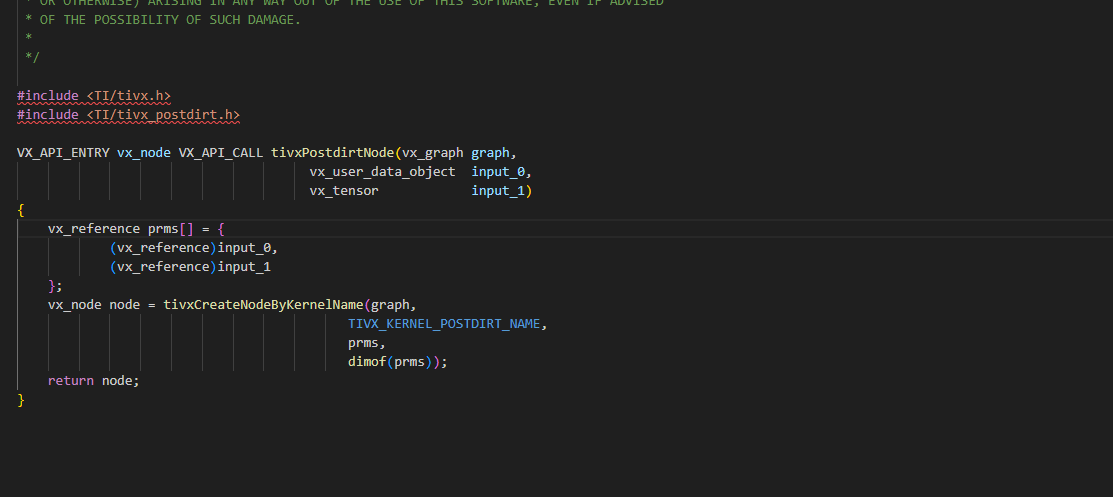Select the VX_API_CALL macro

(221, 153)
